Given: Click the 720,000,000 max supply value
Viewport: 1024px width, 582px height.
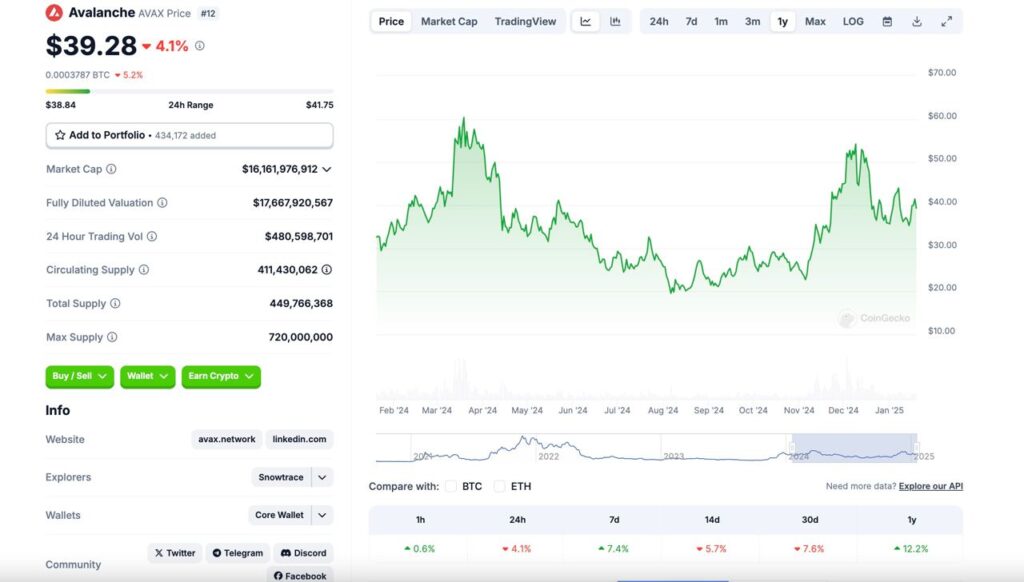Looking at the screenshot, I should [x=300, y=337].
